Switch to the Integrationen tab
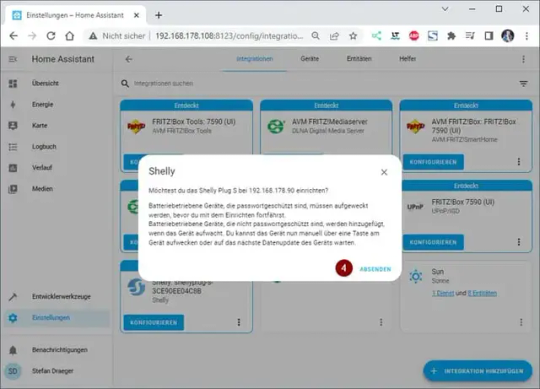Screen dimensions: 540x389 [x=255, y=59]
